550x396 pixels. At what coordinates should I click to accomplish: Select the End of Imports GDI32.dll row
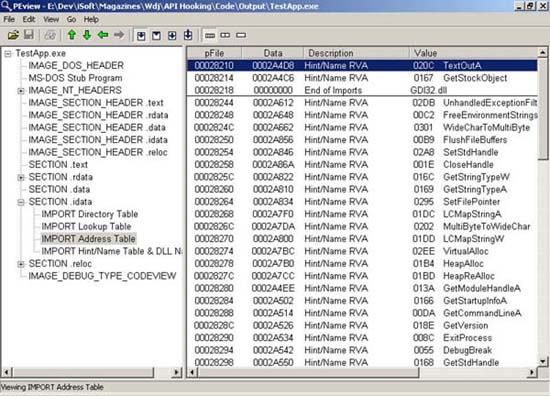[362, 90]
